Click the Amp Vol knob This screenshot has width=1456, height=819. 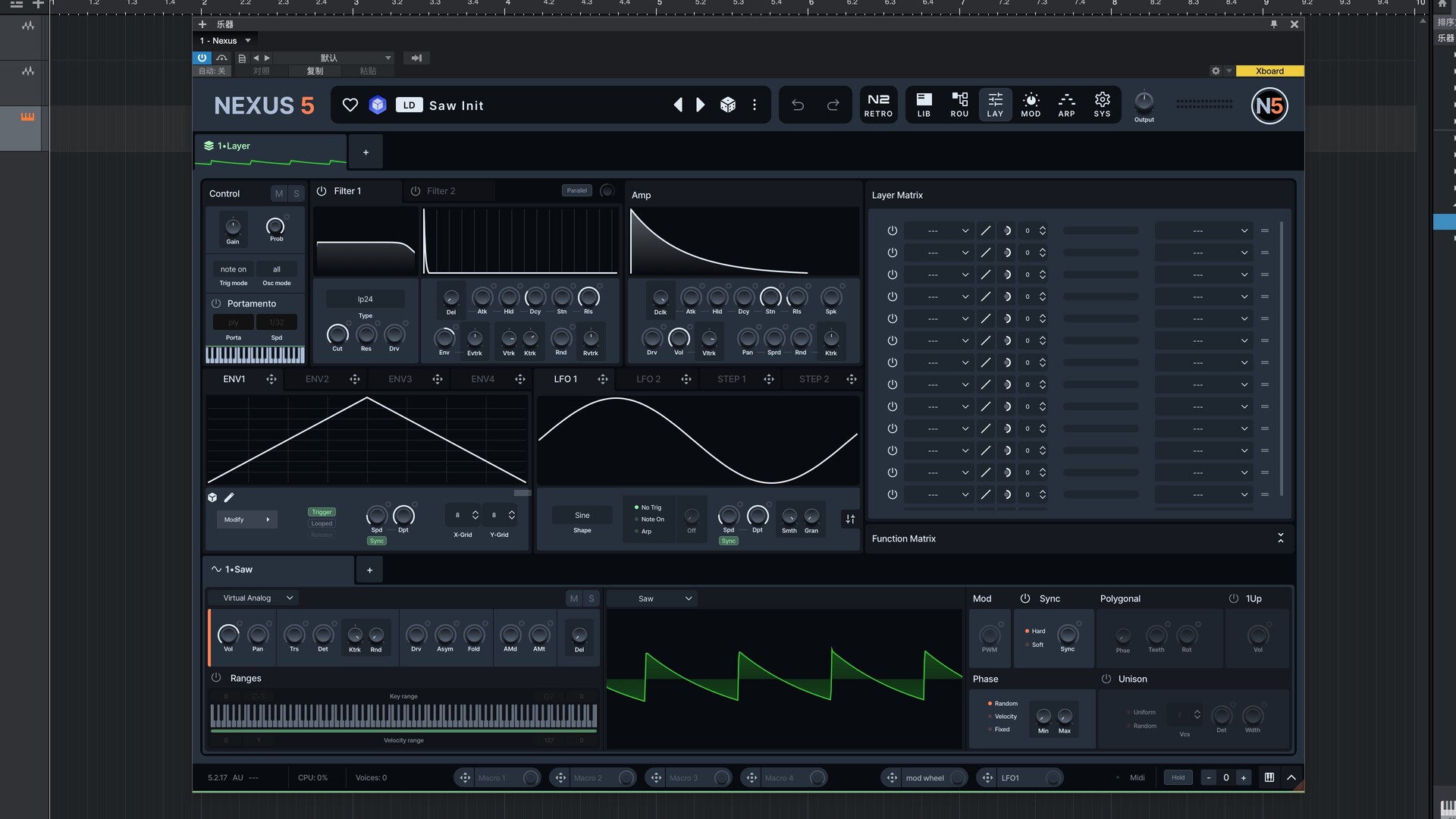tap(679, 337)
